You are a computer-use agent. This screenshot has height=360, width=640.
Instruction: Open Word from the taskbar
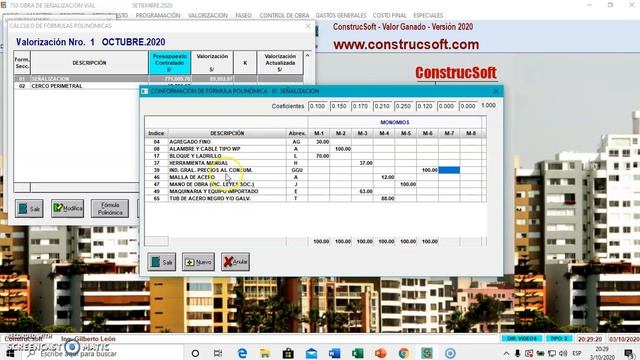[335, 353]
